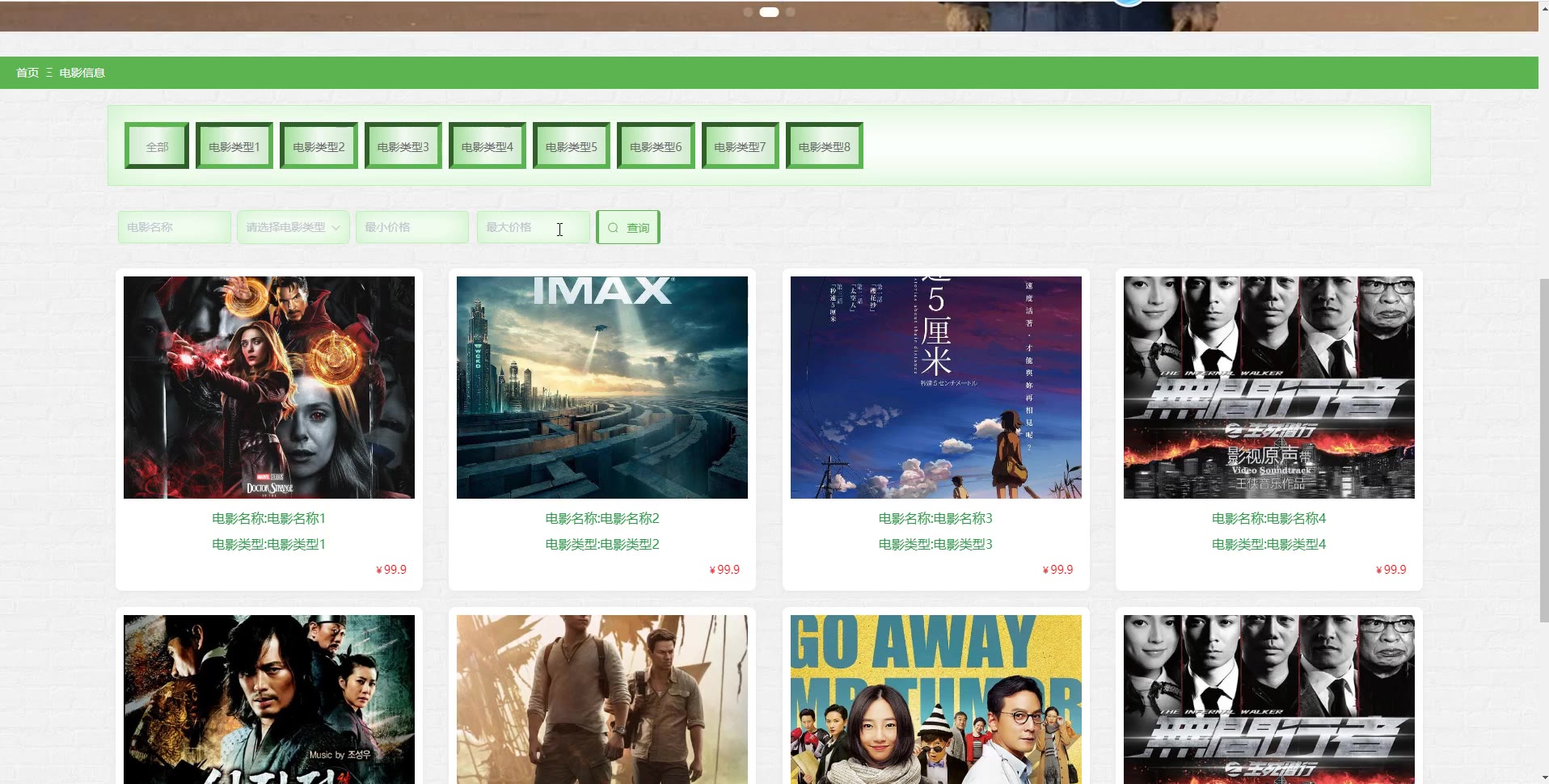Viewport: 1549px width, 784px height.
Task: Choose the 电影类型3 category tab
Action: [403, 146]
